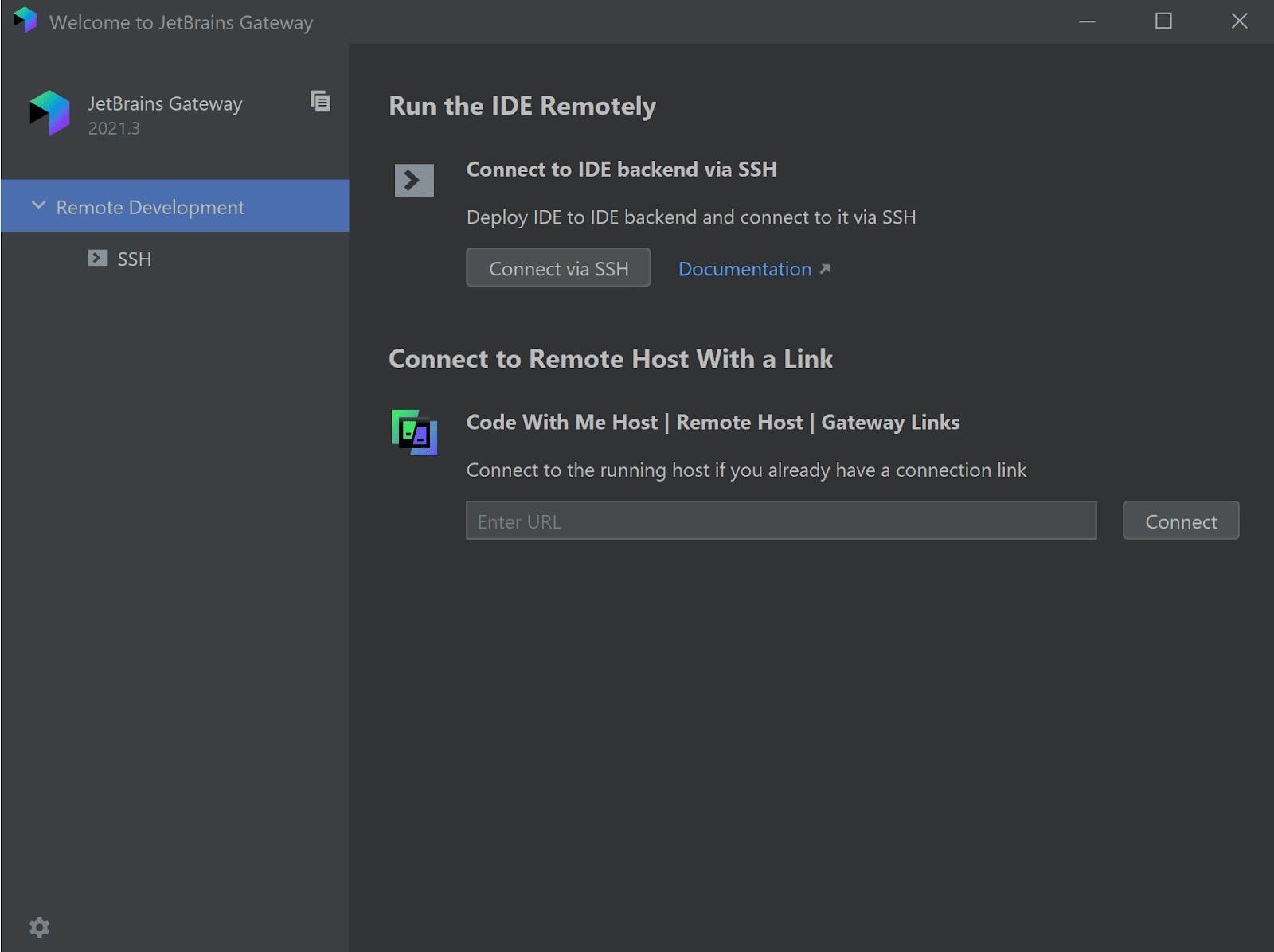Maximize the Gateway window
The height and width of the screenshot is (952, 1274).
pyautogui.click(x=1163, y=21)
